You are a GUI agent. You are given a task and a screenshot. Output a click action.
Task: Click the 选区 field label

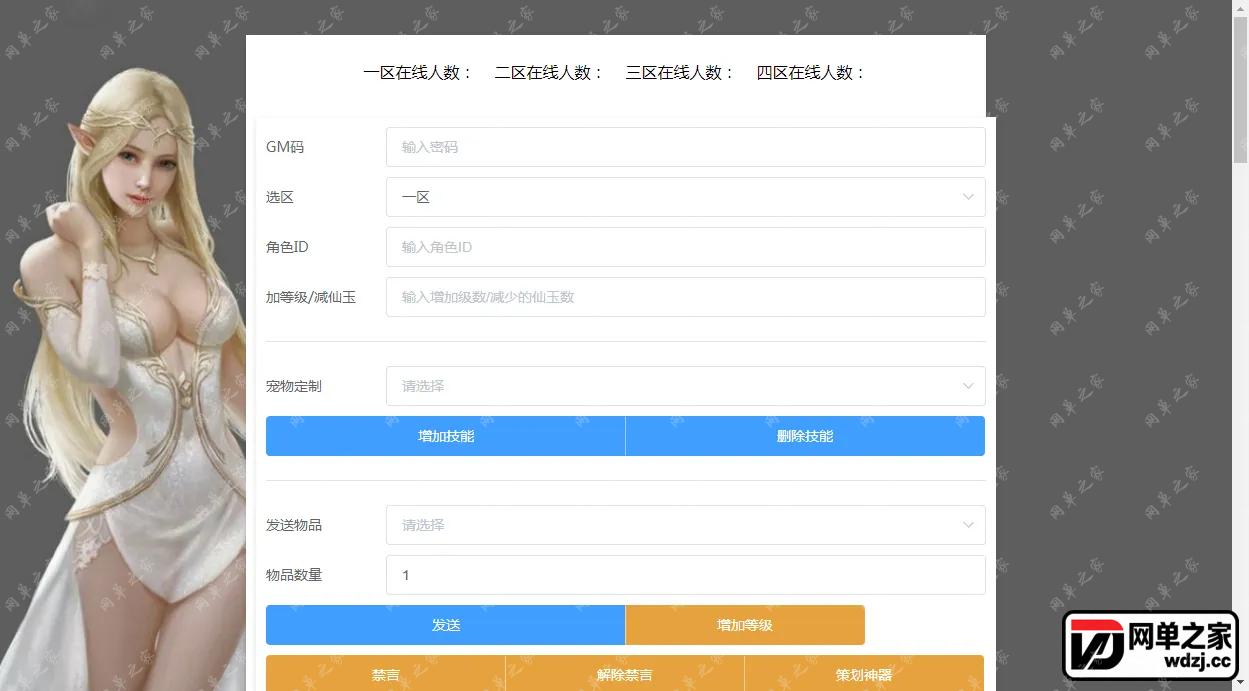click(280, 197)
